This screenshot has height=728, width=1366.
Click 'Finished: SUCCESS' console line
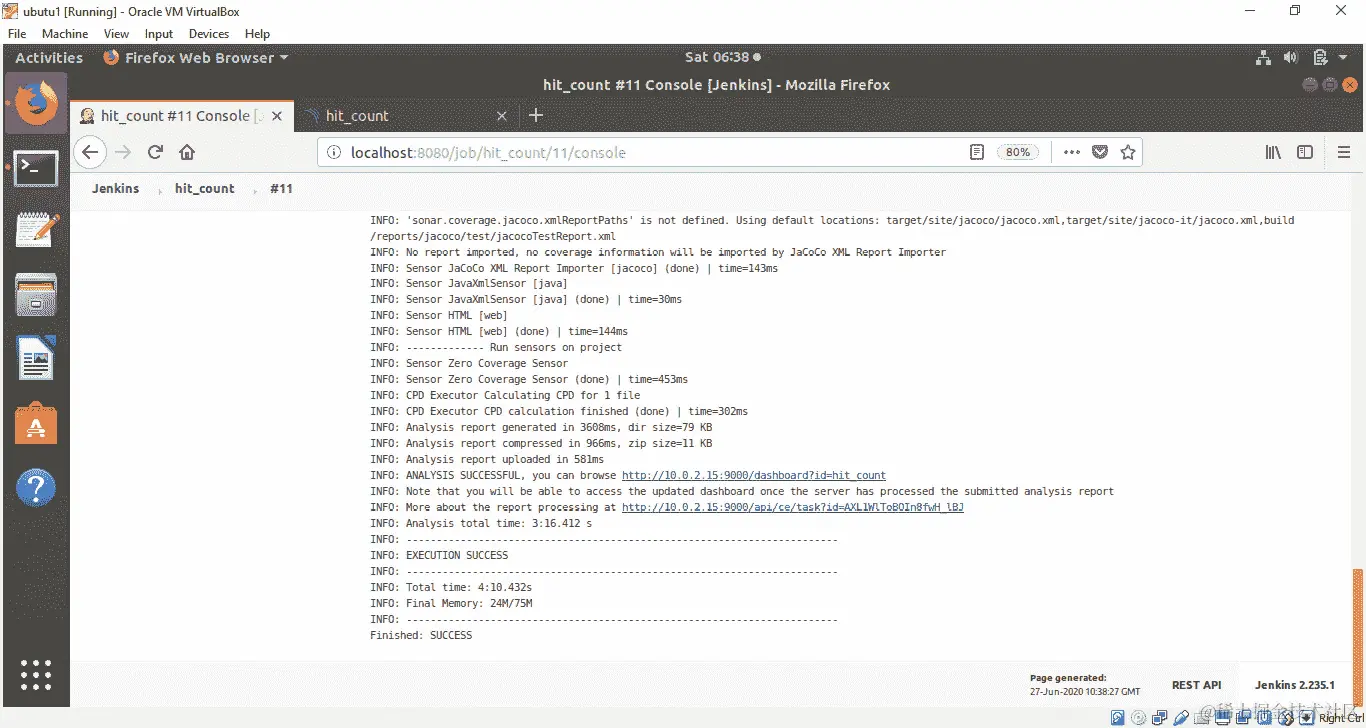[x=421, y=635]
